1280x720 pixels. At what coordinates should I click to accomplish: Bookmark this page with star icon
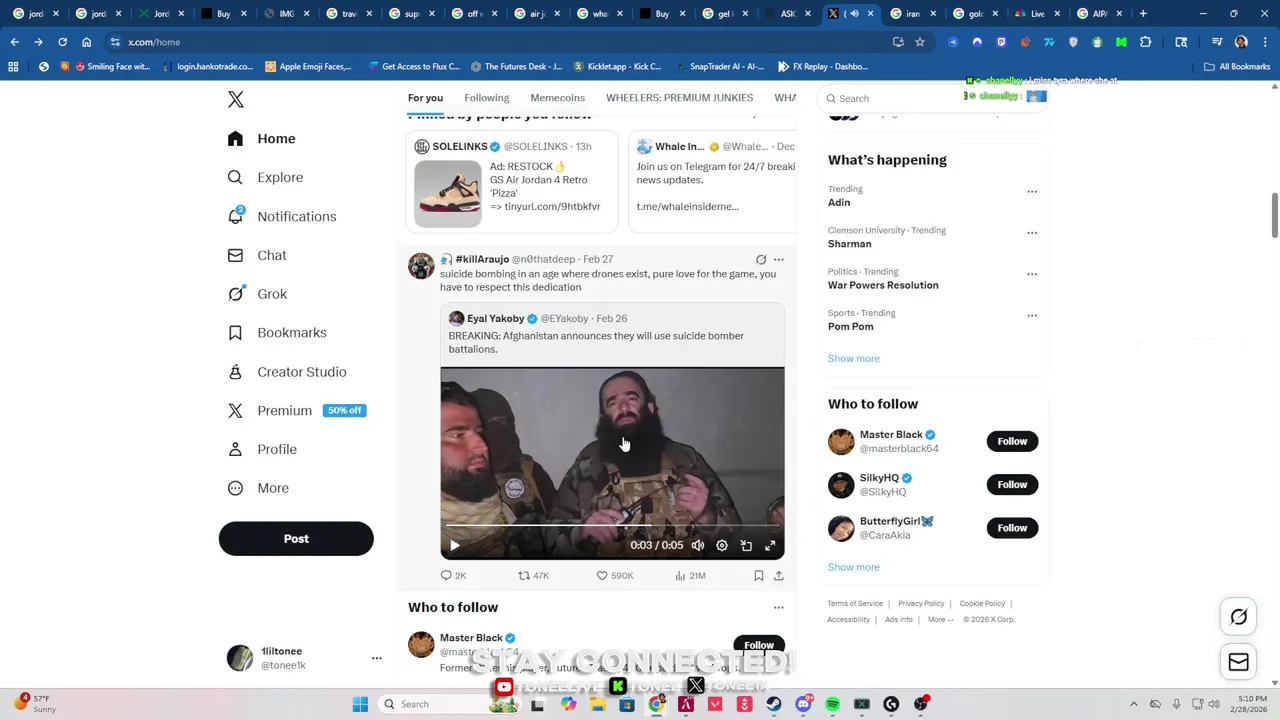pos(920,42)
